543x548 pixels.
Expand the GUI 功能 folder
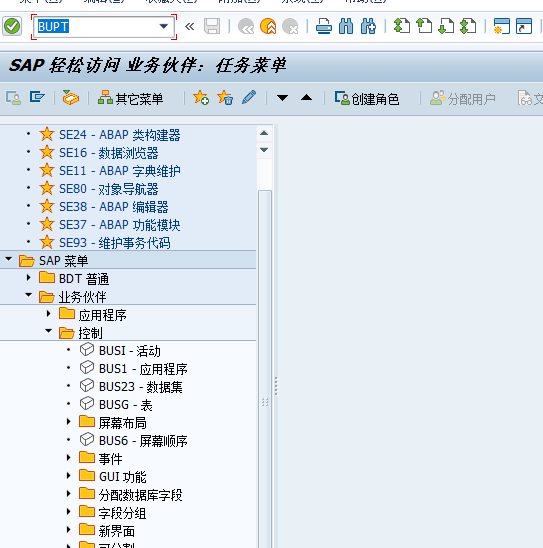[68, 476]
